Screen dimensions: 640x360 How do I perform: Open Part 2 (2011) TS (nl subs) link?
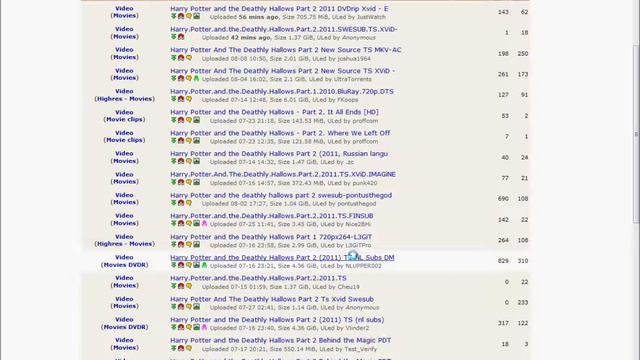tap(277, 320)
